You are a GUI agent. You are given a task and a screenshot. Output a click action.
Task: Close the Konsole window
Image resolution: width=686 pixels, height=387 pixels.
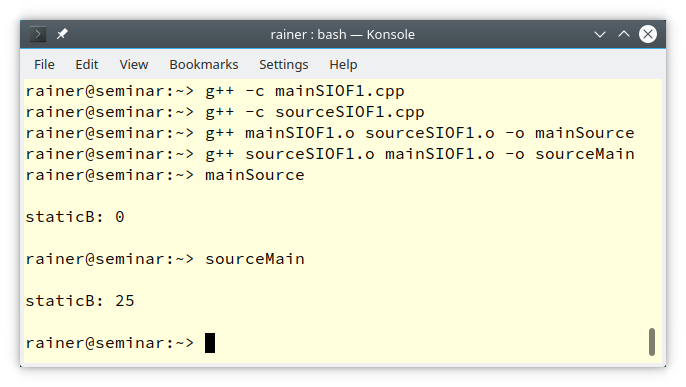pyautogui.click(x=648, y=34)
